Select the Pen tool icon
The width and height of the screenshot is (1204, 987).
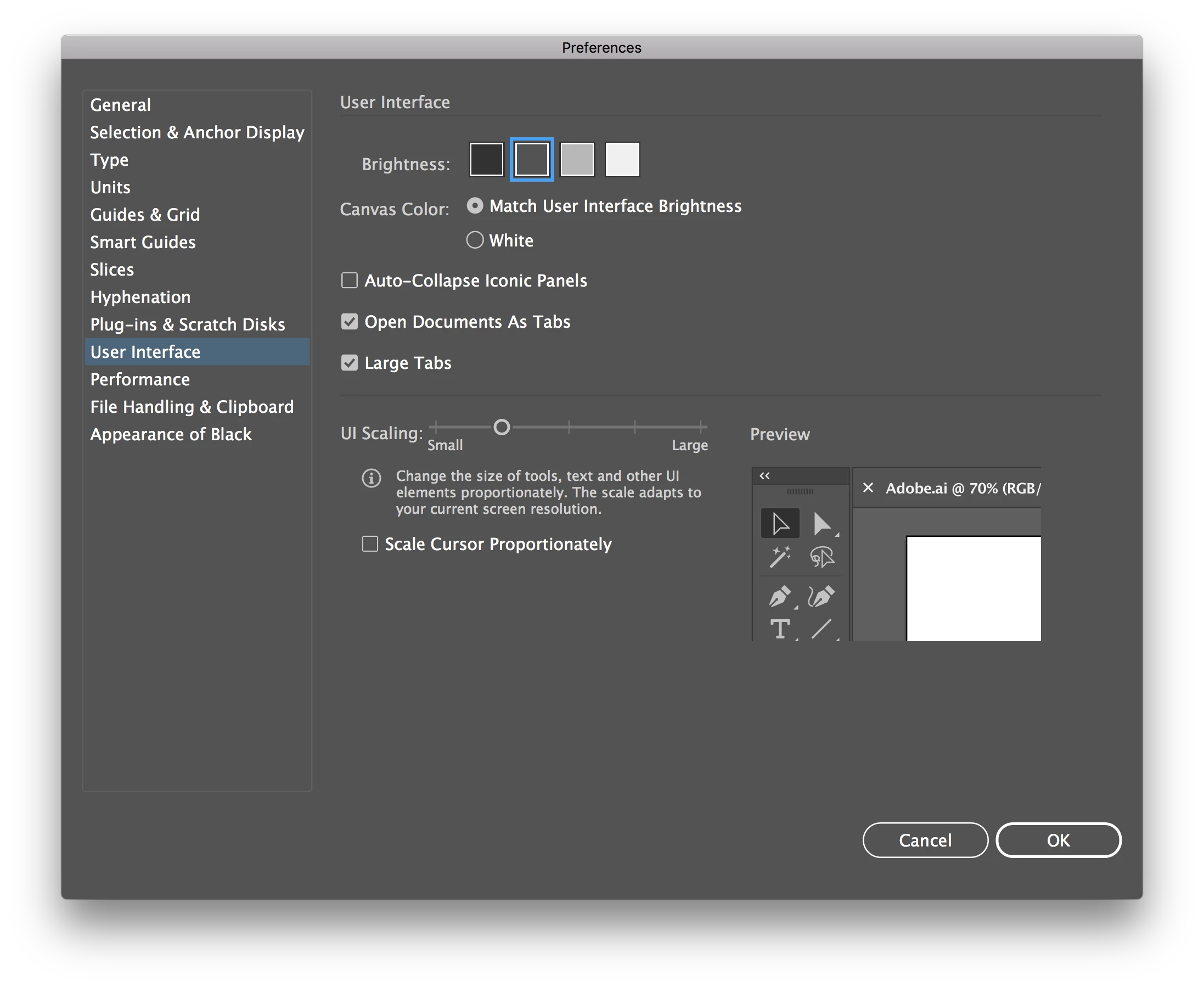[780, 596]
